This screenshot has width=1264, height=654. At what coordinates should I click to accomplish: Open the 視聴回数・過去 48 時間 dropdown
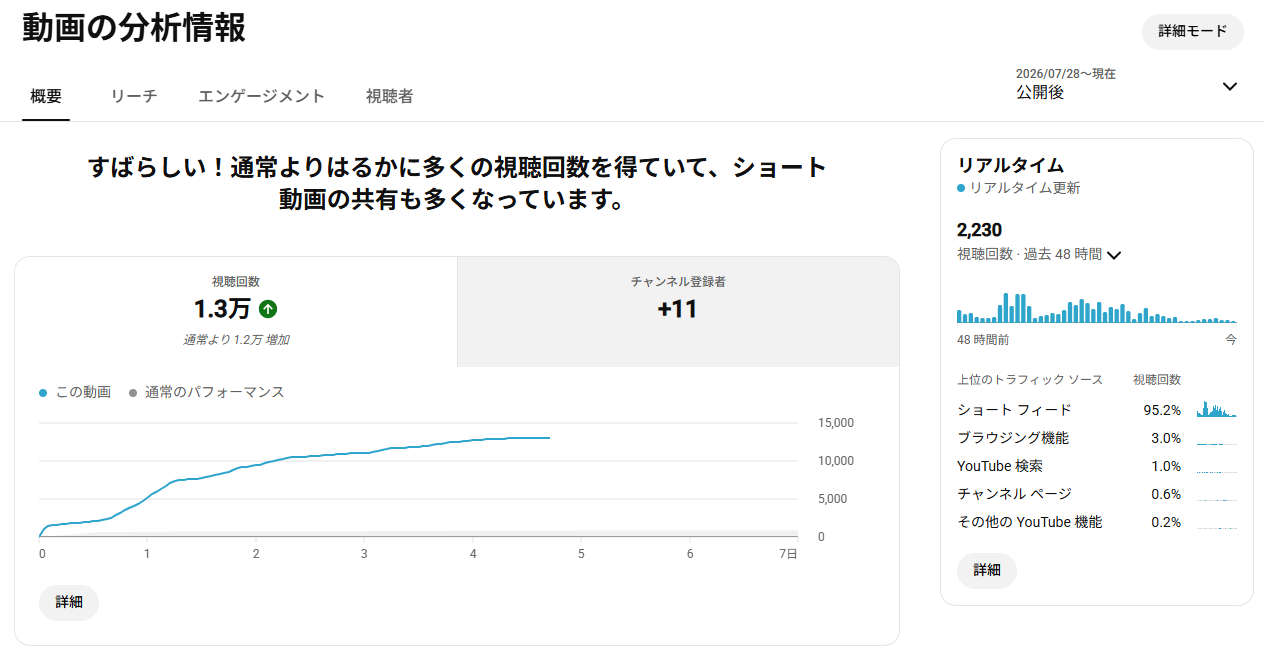1114,255
